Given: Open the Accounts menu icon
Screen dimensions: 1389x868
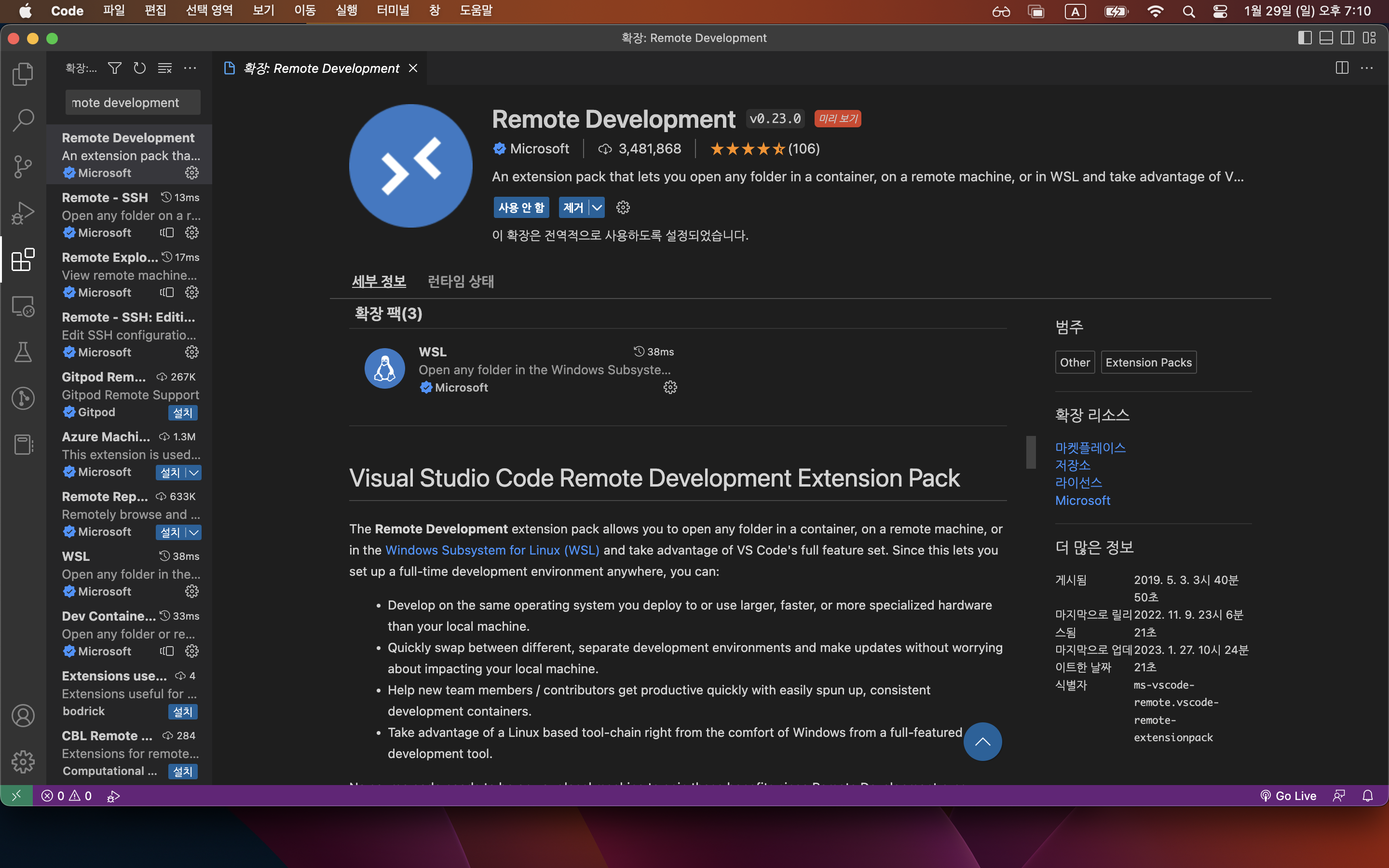Looking at the screenshot, I should coord(23,715).
